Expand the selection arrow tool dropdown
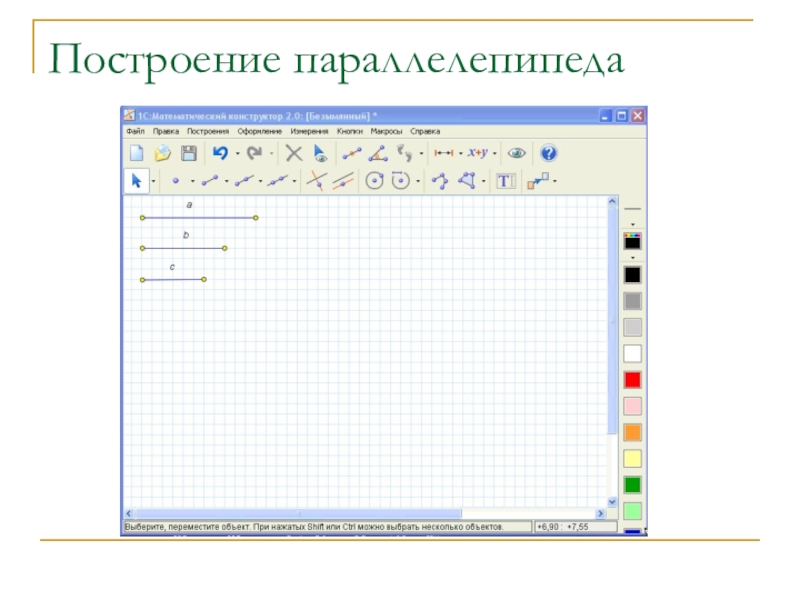This screenshot has width=800, height=600. (153, 181)
